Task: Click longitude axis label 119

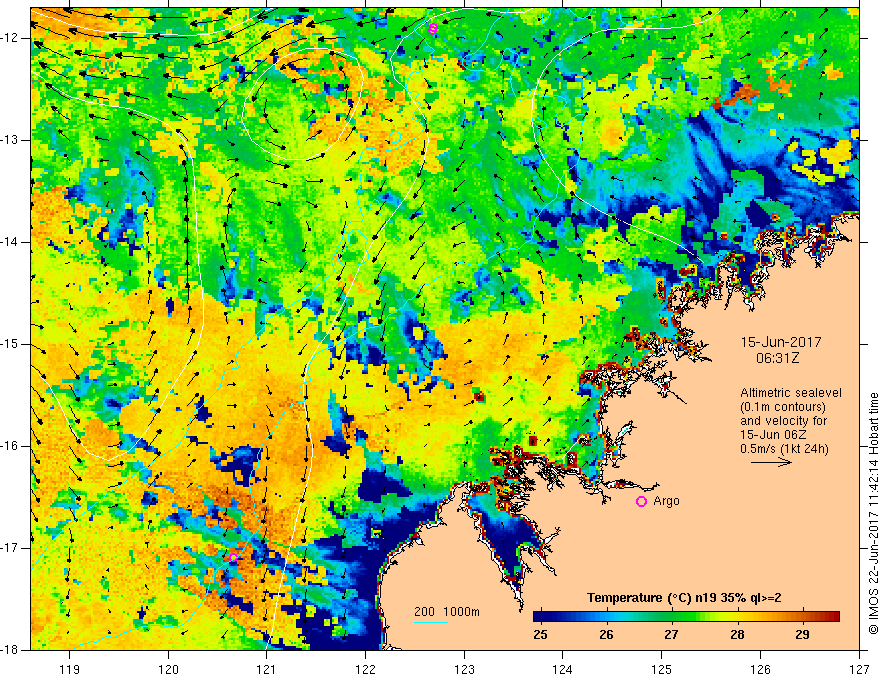Action: tap(70, 669)
